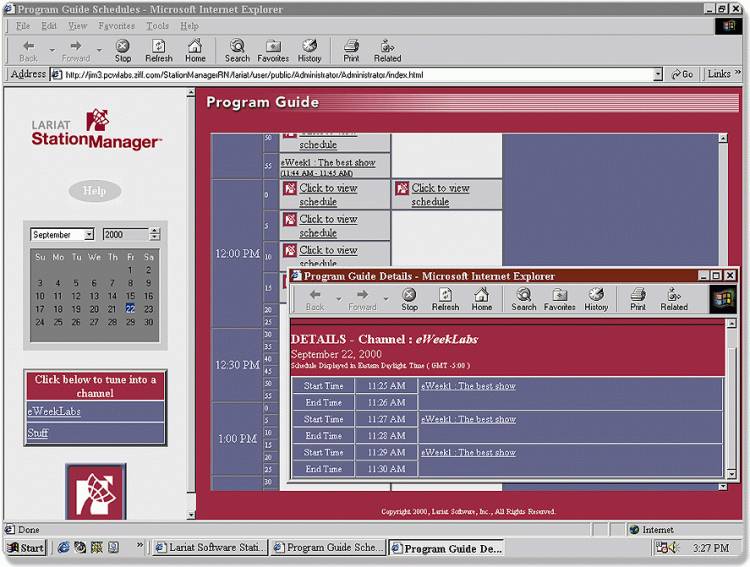Viewport: 750px width, 567px height.
Task: Select September 22 on the calendar
Action: 130,309
